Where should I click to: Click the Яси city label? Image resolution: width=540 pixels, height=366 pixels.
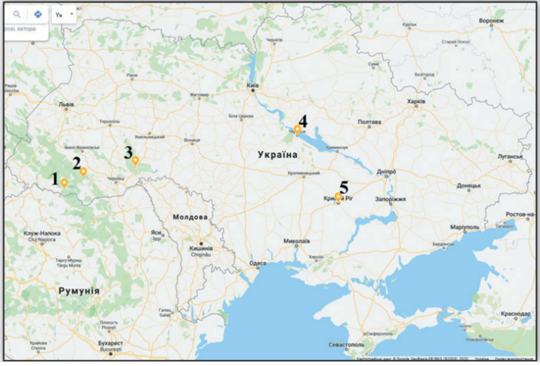point(156,233)
